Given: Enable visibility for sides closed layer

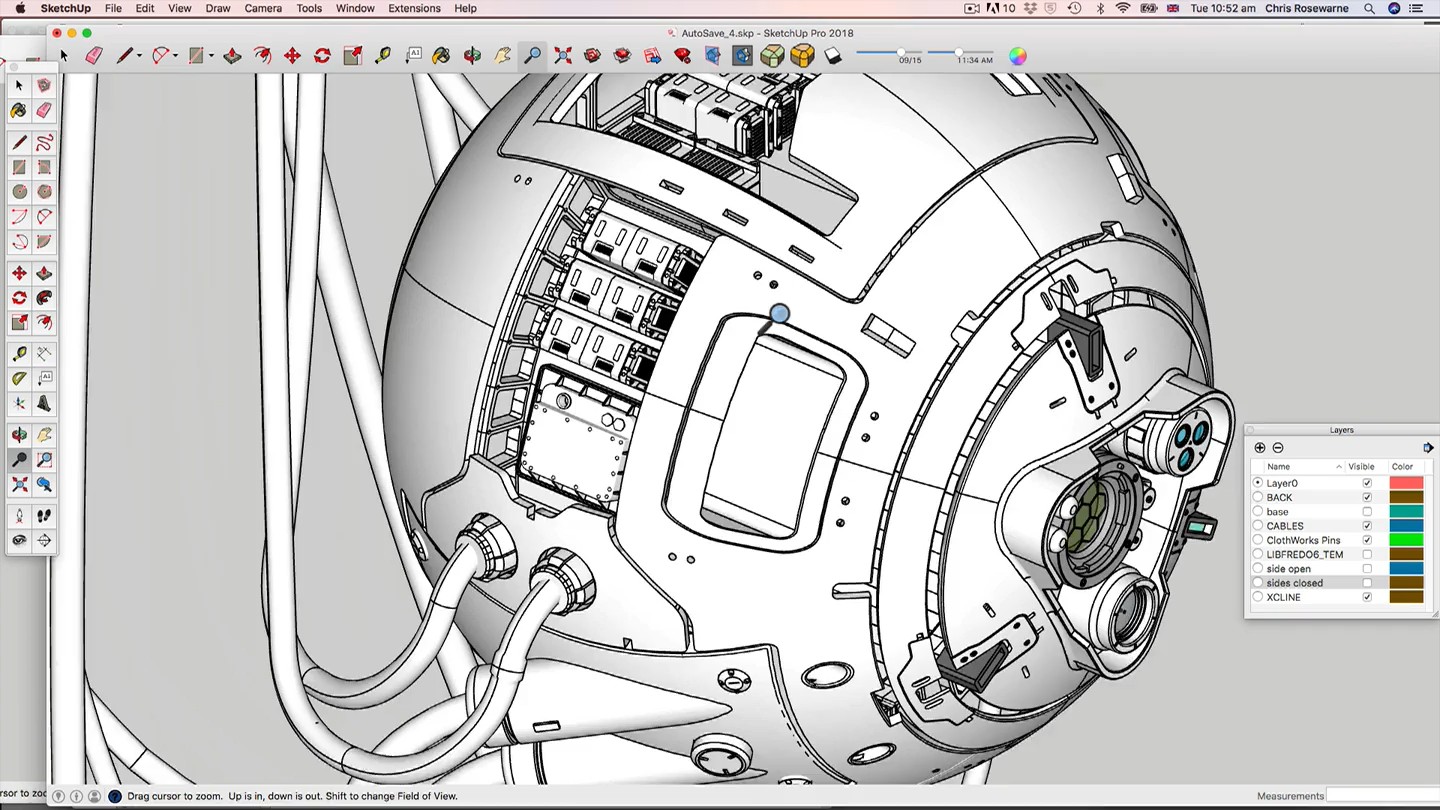Looking at the screenshot, I should (1367, 583).
